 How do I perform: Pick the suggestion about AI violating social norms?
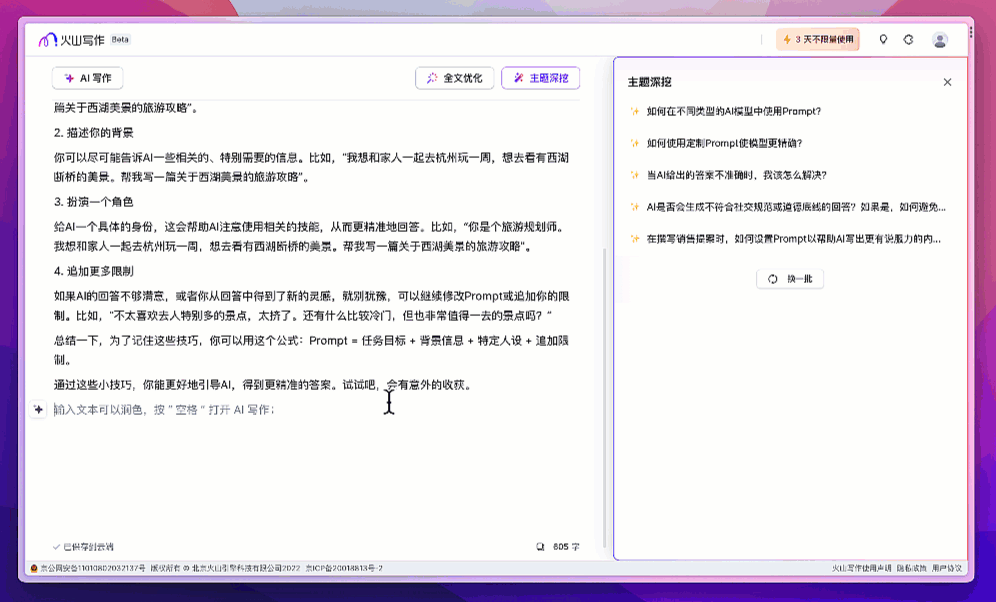795,207
